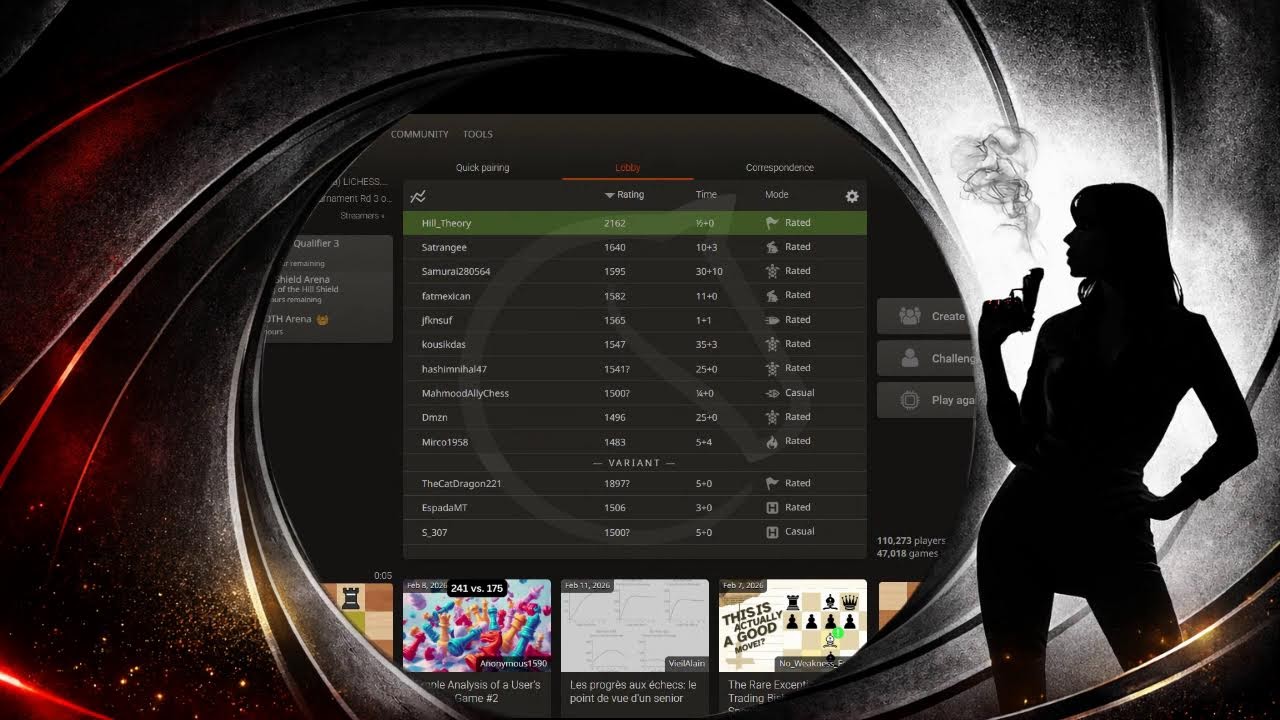
Task: Click the rabbit icon in fatmexican row
Action: pos(772,295)
